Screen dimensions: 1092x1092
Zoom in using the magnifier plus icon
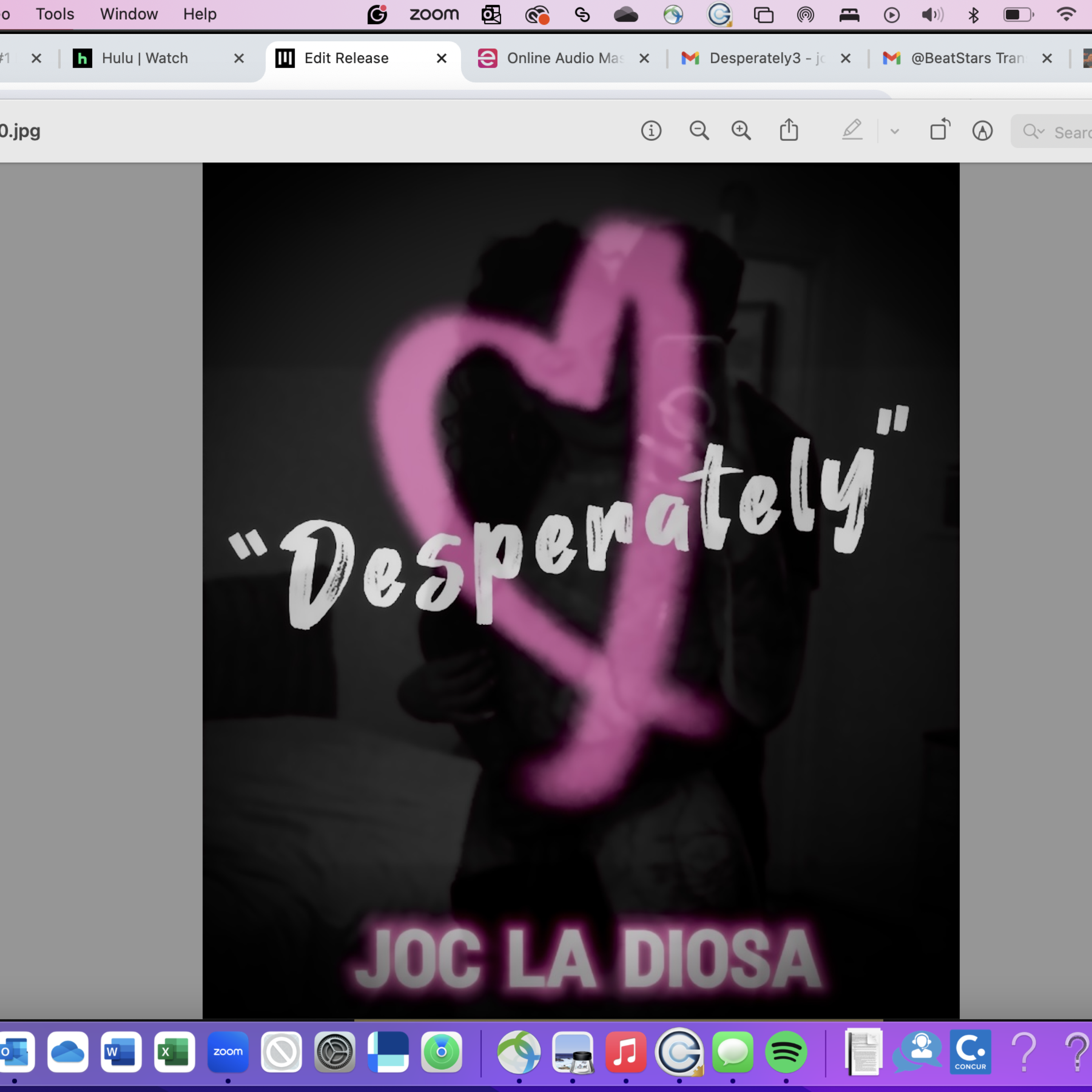coord(741,131)
